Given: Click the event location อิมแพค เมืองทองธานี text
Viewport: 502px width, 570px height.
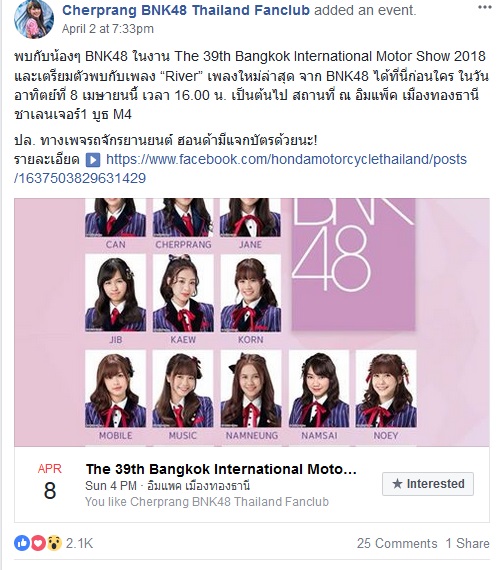Looking at the screenshot, I should pyautogui.click(x=218, y=486).
